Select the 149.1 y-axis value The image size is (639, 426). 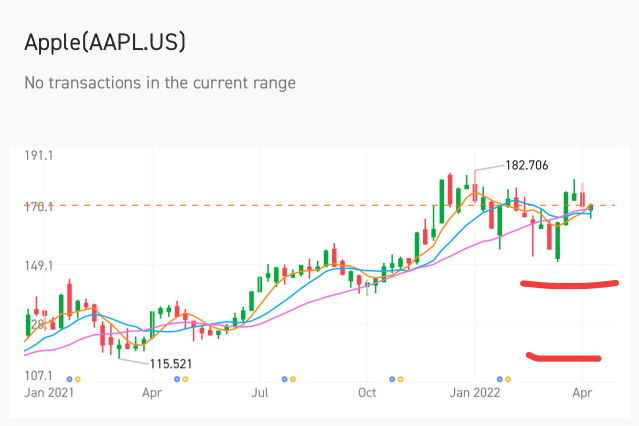[39, 266]
